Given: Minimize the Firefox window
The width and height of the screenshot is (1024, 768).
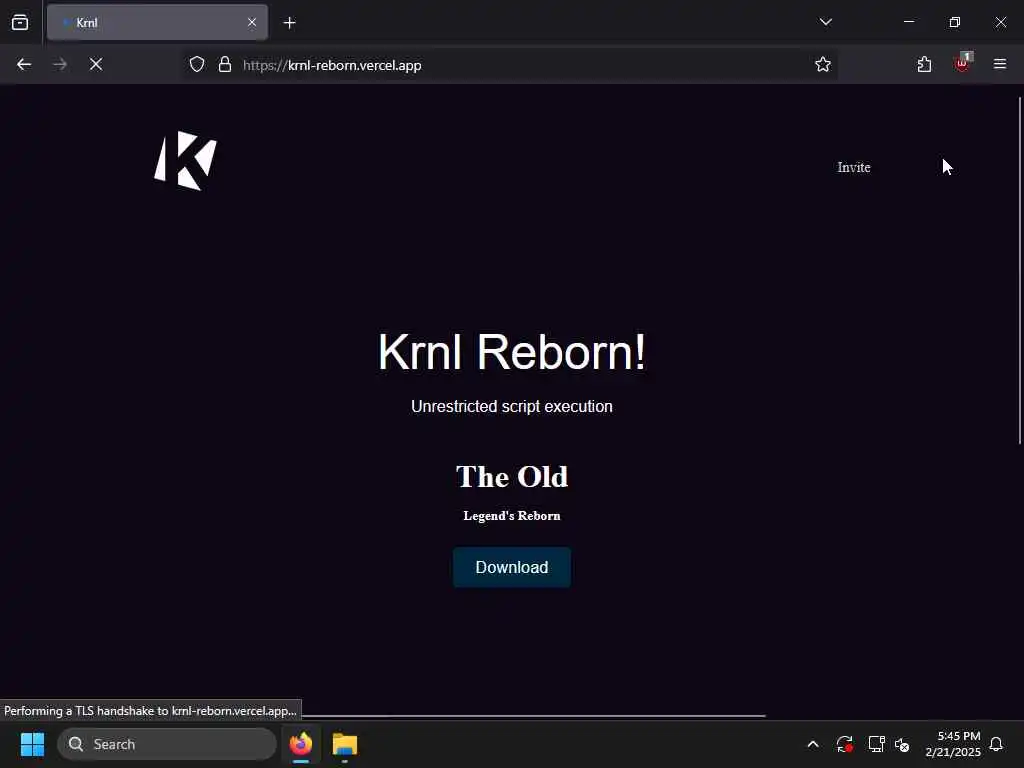Looking at the screenshot, I should click(x=908, y=22).
